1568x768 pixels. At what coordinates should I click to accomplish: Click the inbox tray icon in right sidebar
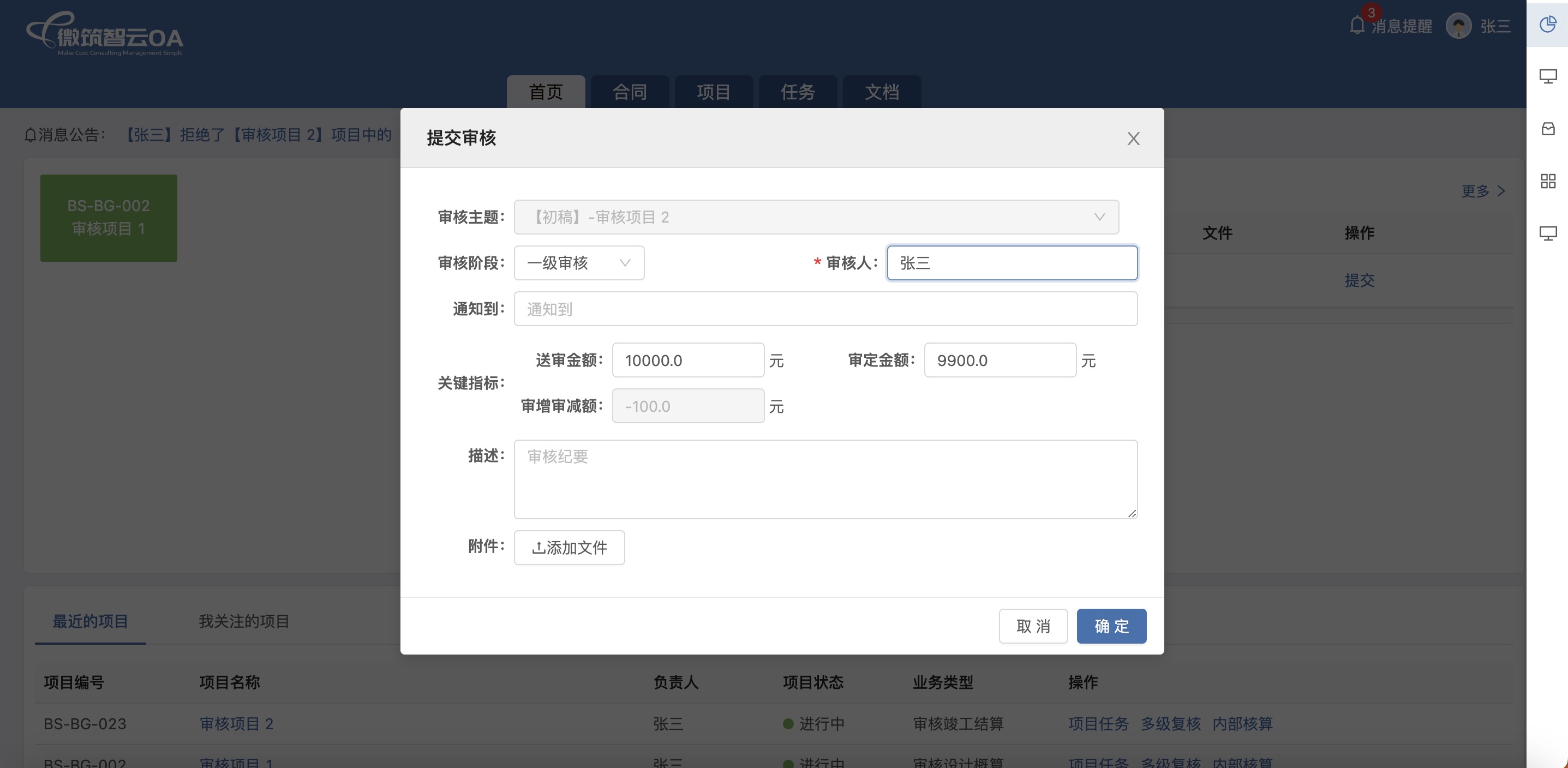[x=1548, y=128]
